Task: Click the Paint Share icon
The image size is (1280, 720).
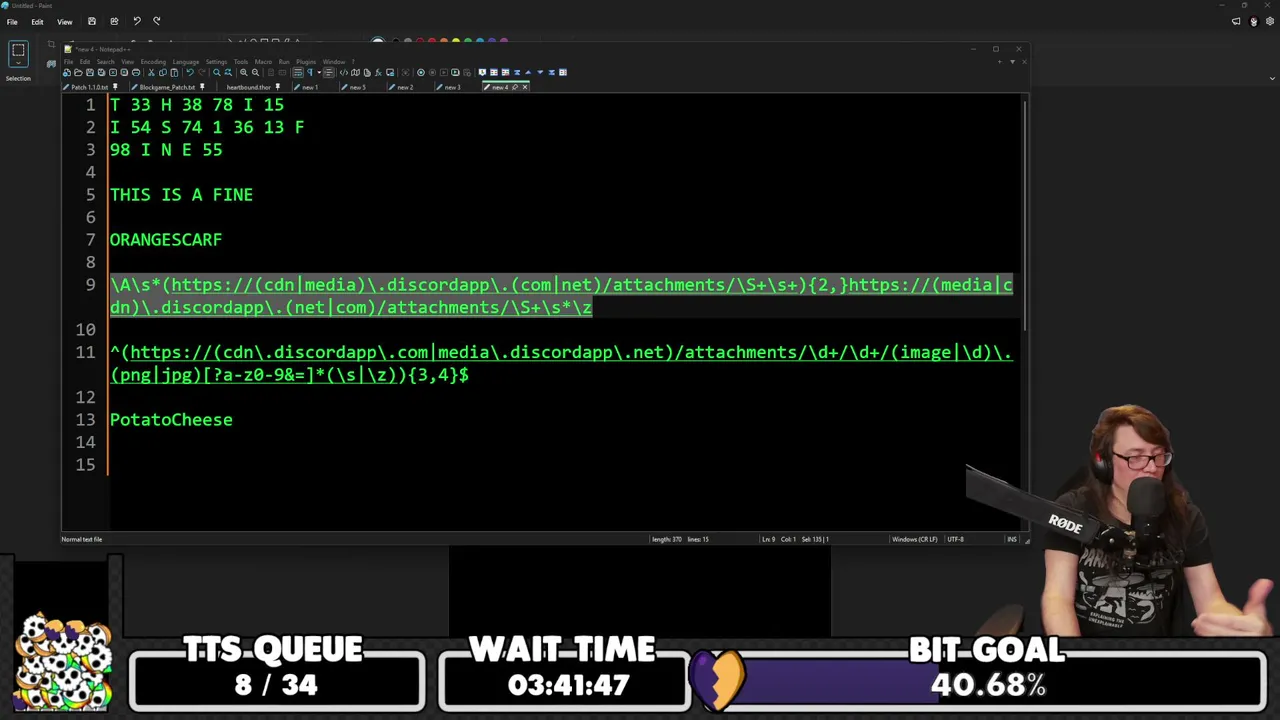Action: (x=114, y=21)
